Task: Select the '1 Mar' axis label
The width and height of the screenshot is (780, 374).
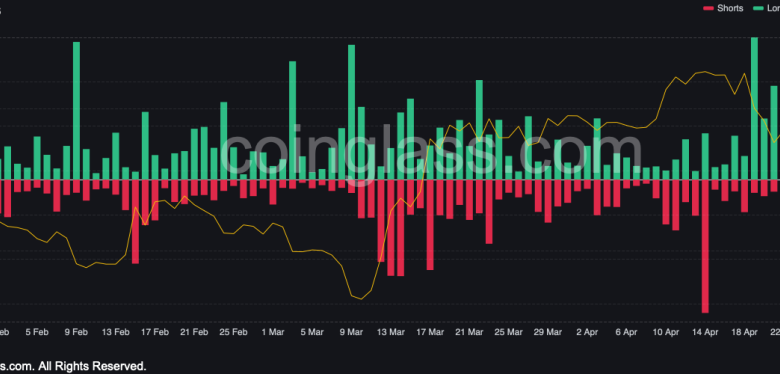Action: point(273,332)
